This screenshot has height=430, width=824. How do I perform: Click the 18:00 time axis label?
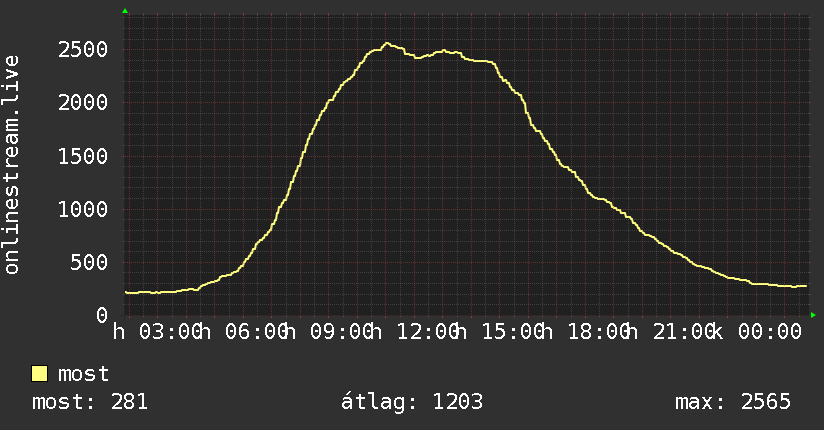(x=599, y=332)
